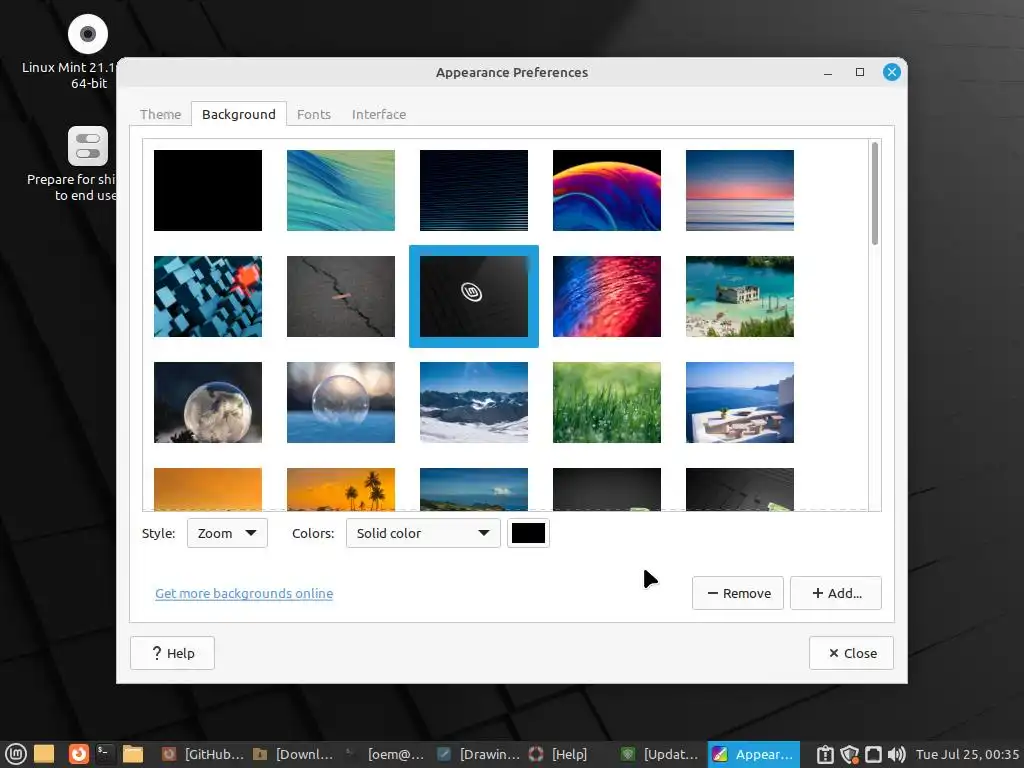Select the pink sunset horizon wallpaper
This screenshot has width=1024, height=768.
tap(740, 190)
